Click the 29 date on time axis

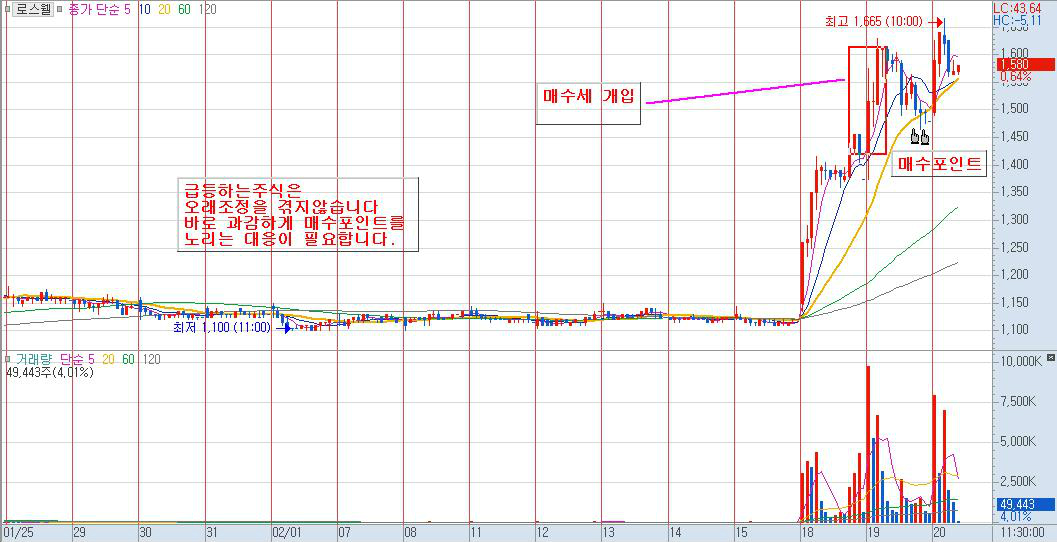tap(80, 533)
